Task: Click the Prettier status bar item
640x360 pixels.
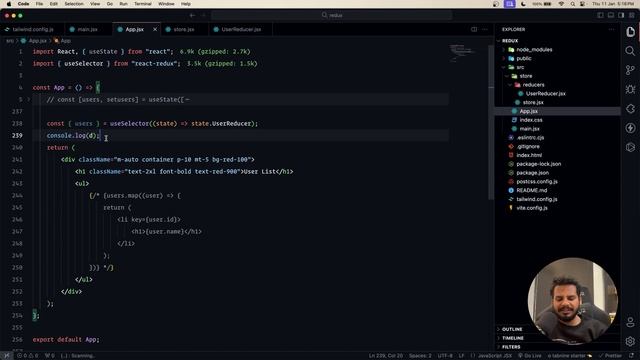Action: [x=610, y=356]
